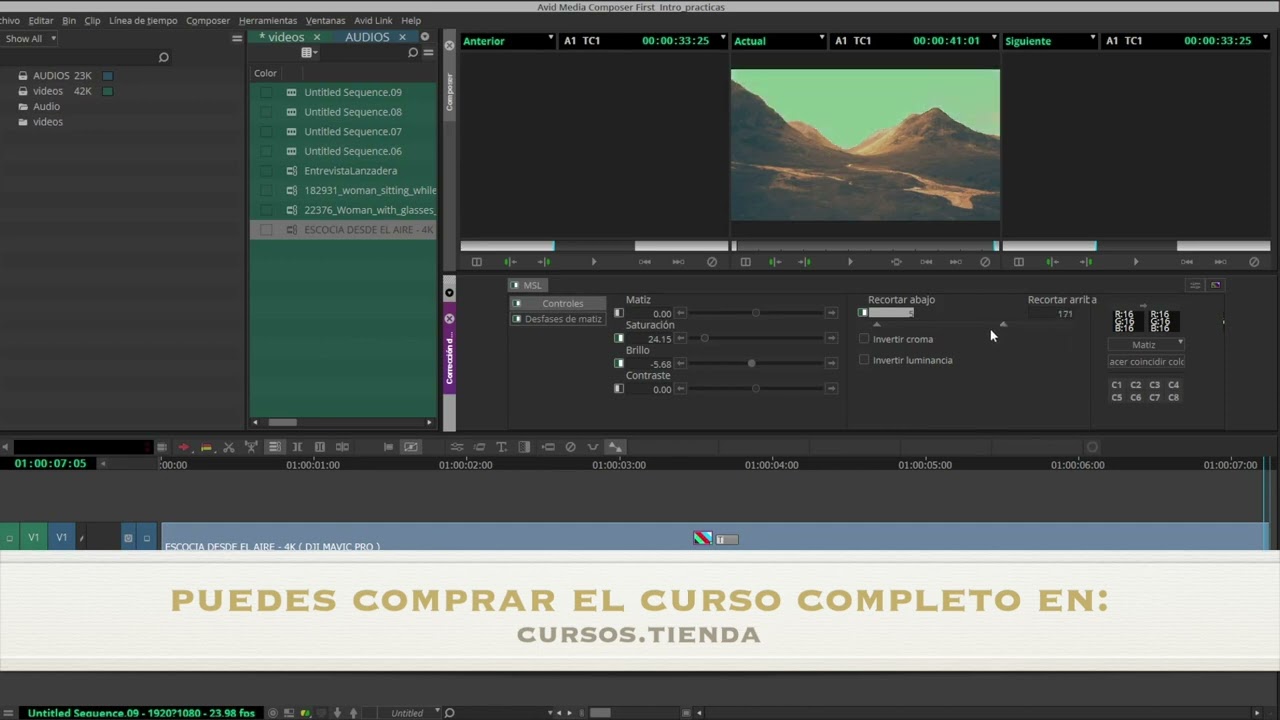
Task: Play the clip in the Actual monitor
Action: tap(850, 262)
